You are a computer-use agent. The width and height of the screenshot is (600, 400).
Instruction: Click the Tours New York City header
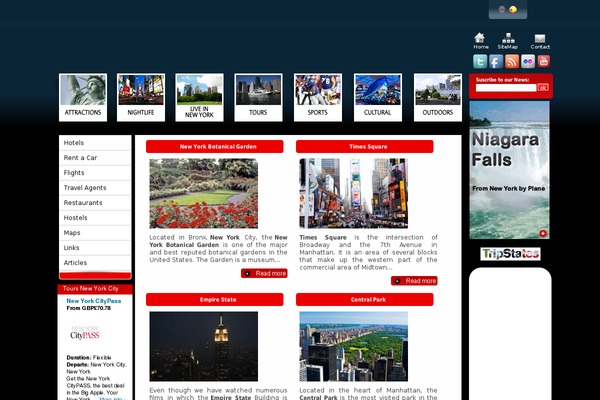(95, 289)
